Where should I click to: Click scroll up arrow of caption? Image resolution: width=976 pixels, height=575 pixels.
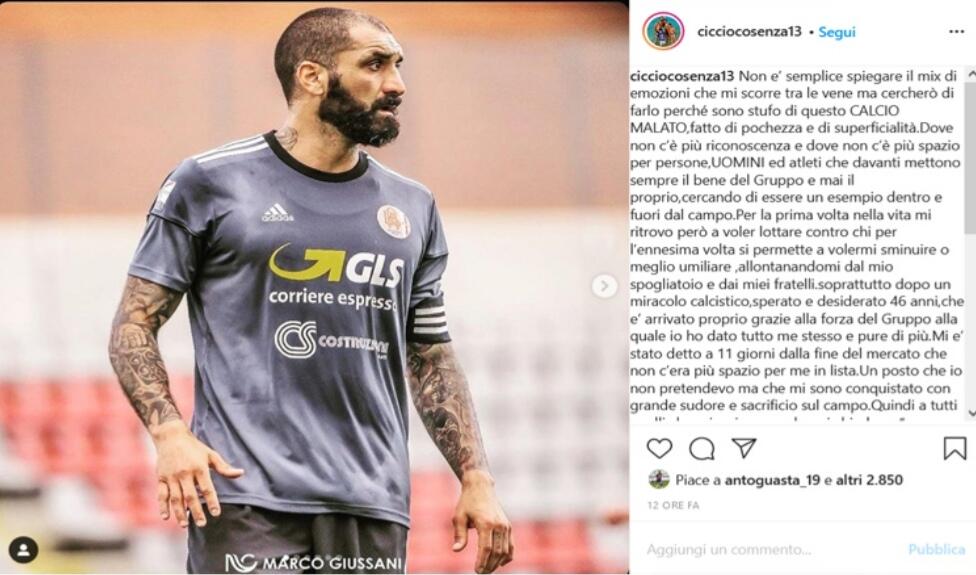pos(970,74)
